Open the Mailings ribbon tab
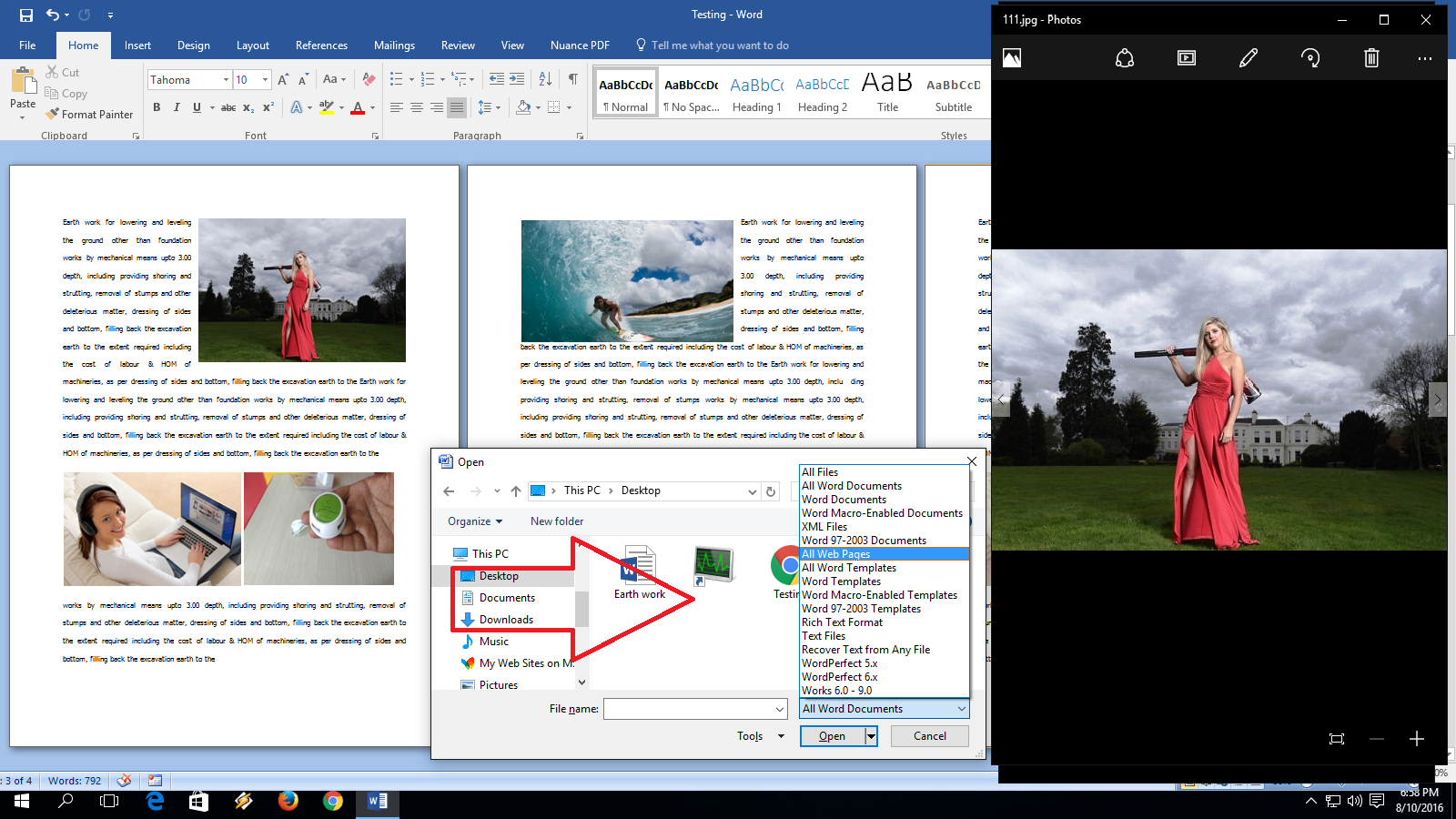The image size is (1456, 819). 394,45
